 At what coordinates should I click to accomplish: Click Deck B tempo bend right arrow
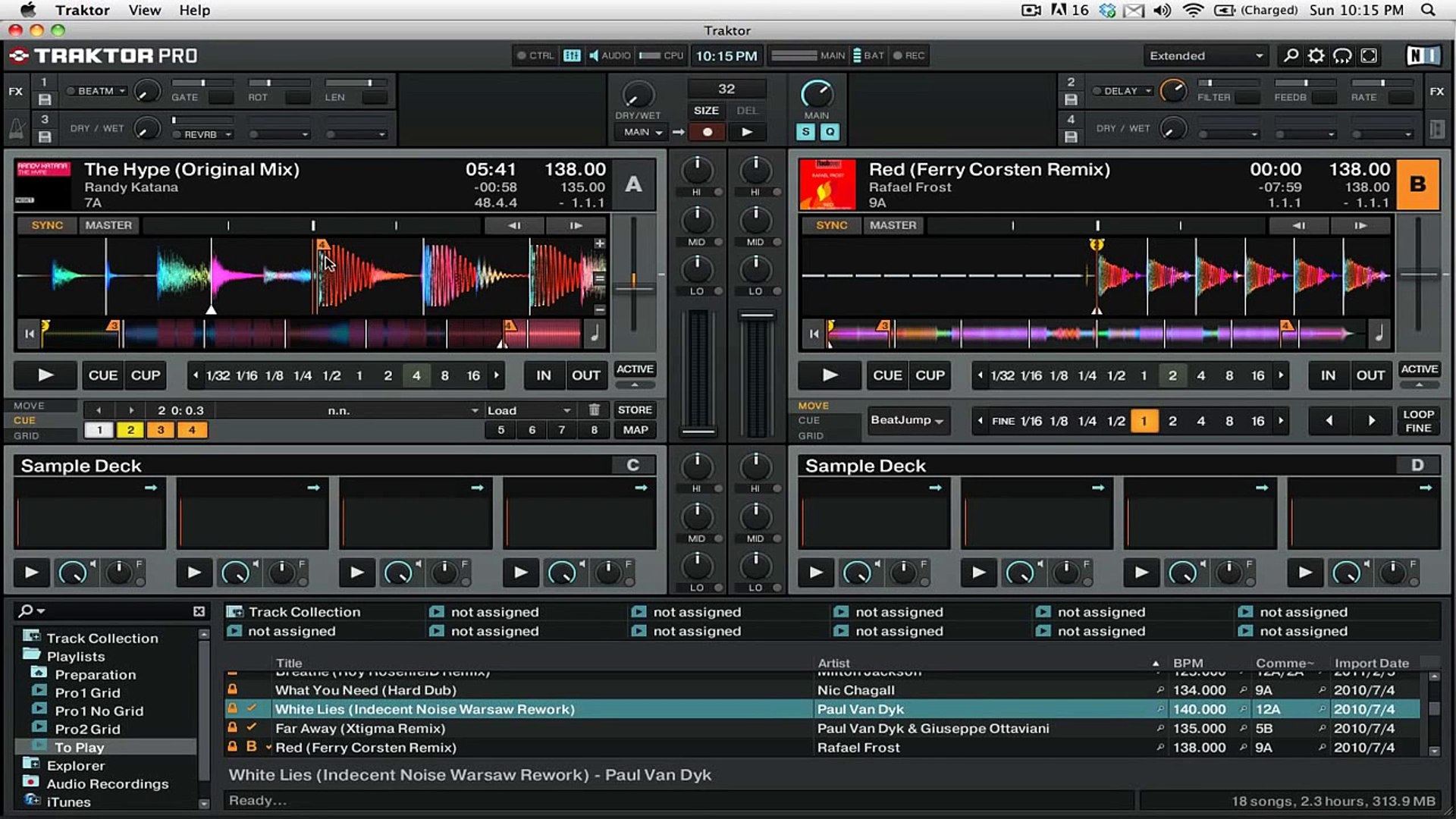pyautogui.click(x=1360, y=225)
